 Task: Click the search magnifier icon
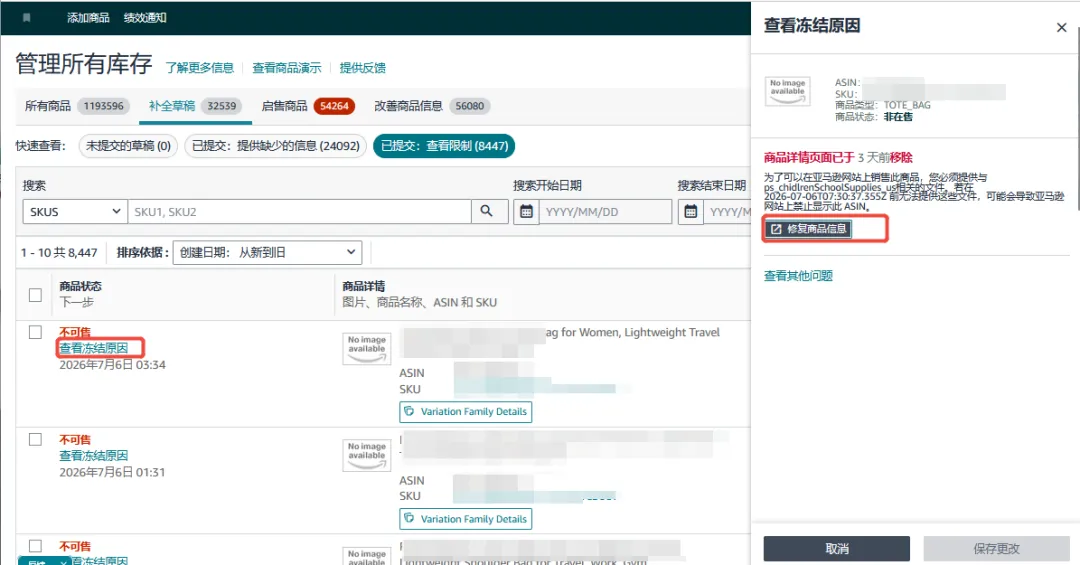pos(486,212)
